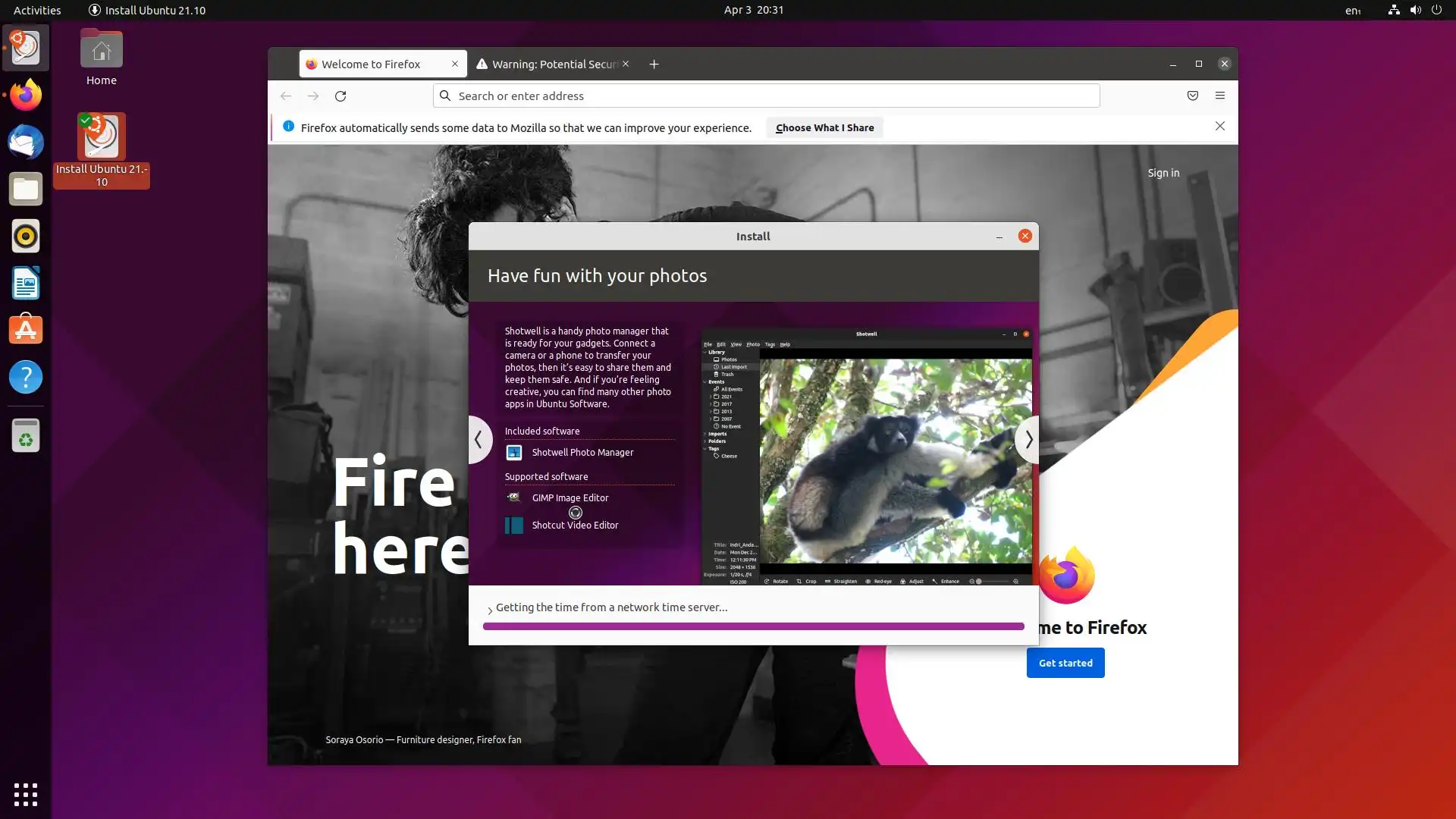1456x819 pixels.
Task: Open LibreOffice Writer from the dock
Action: pyautogui.click(x=25, y=284)
